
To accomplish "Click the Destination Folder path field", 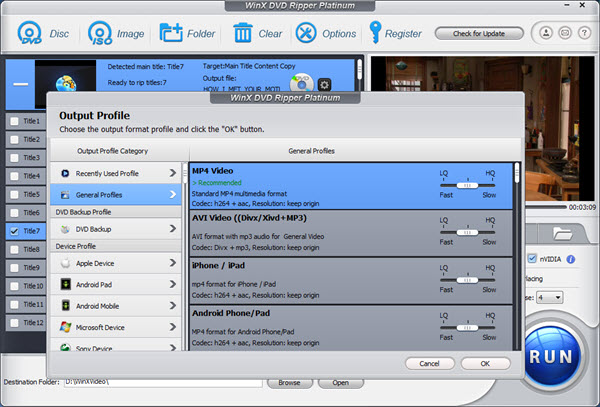I will point(163,382).
